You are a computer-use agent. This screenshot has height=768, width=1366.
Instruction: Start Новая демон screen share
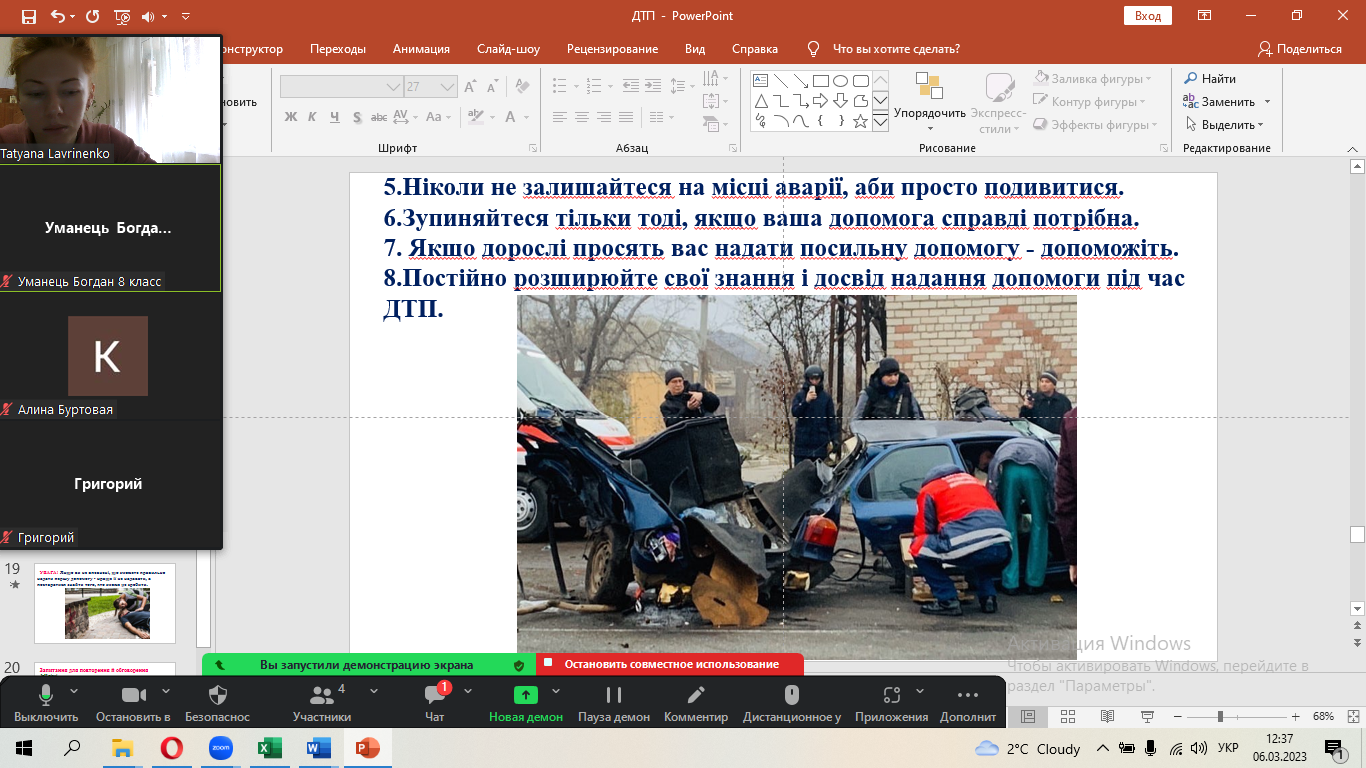tap(525, 696)
